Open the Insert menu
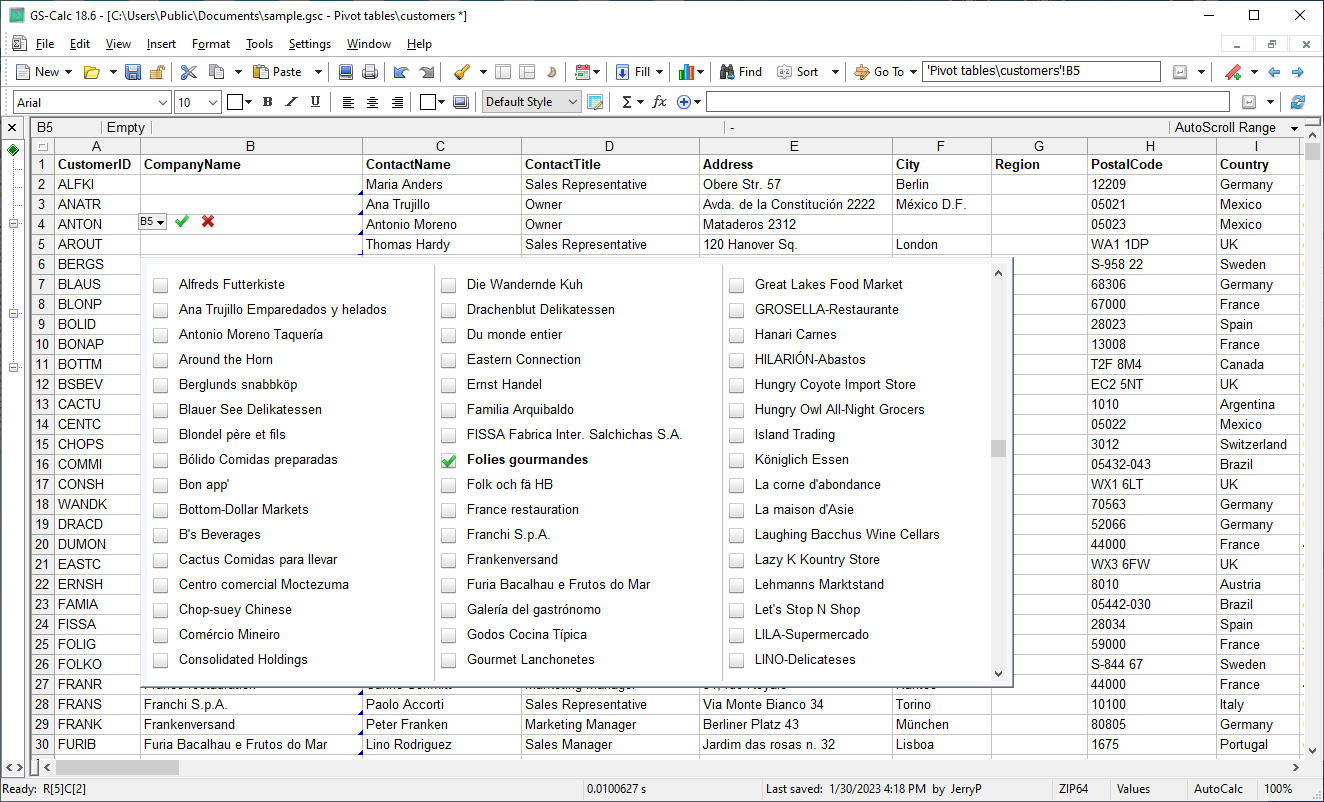This screenshot has width=1324, height=802. click(161, 44)
